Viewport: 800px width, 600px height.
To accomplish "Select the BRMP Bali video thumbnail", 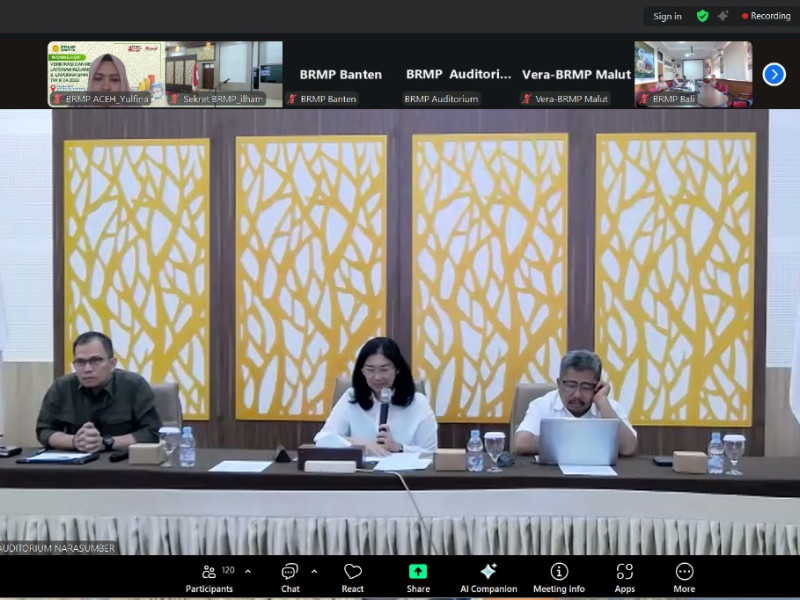I will pos(693,73).
